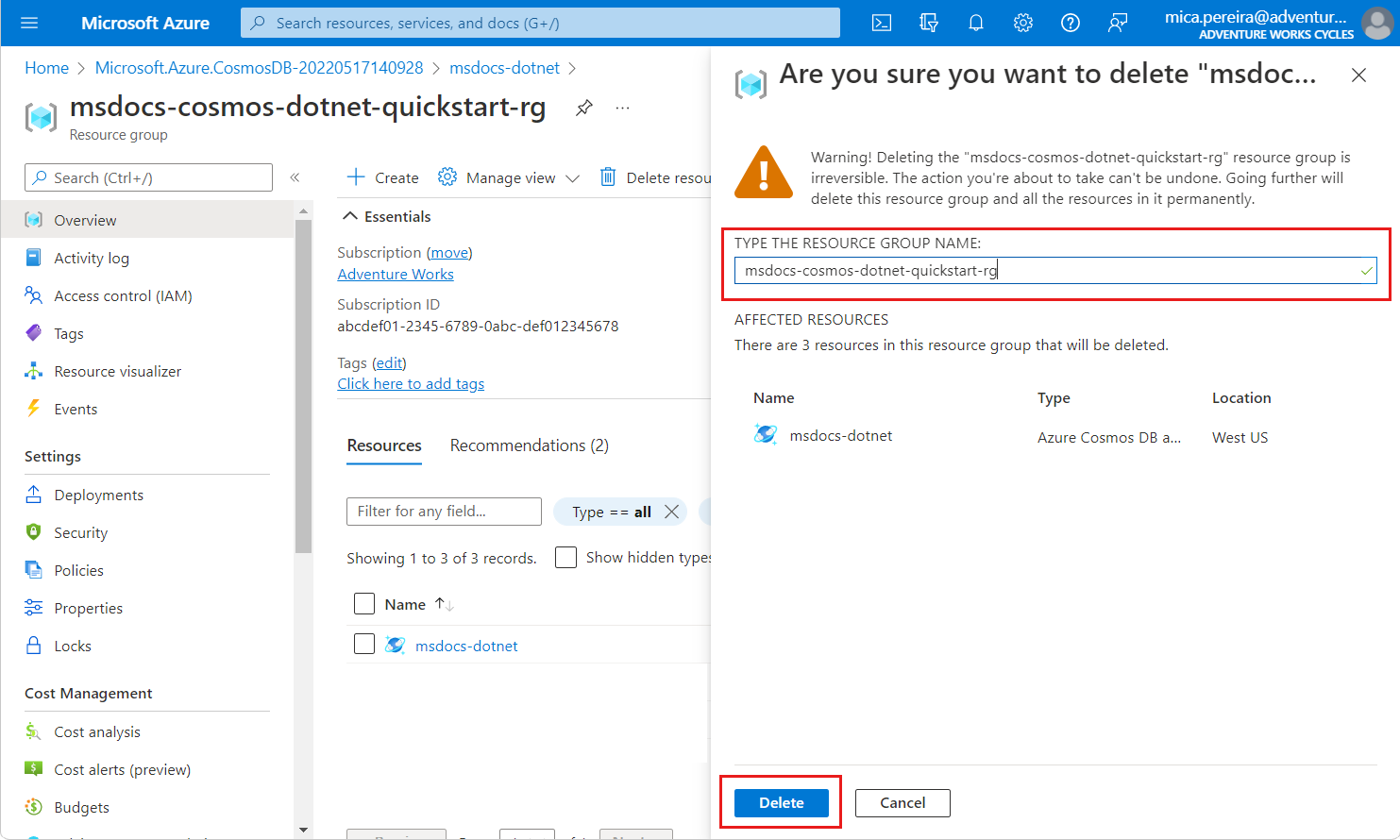Open Overview in the sidebar

[147, 220]
